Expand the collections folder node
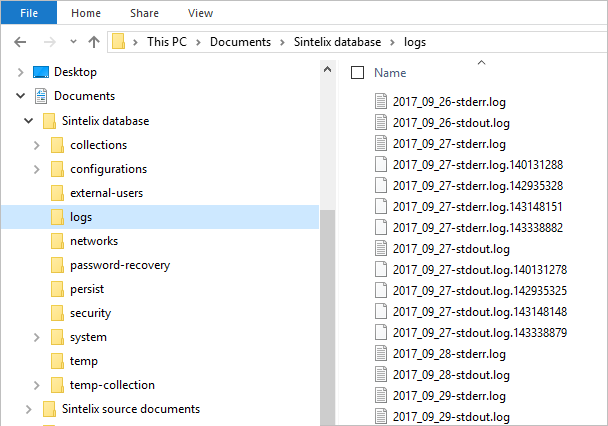The width and height of the screenshot is (608, 426). (x=37, y=145)
